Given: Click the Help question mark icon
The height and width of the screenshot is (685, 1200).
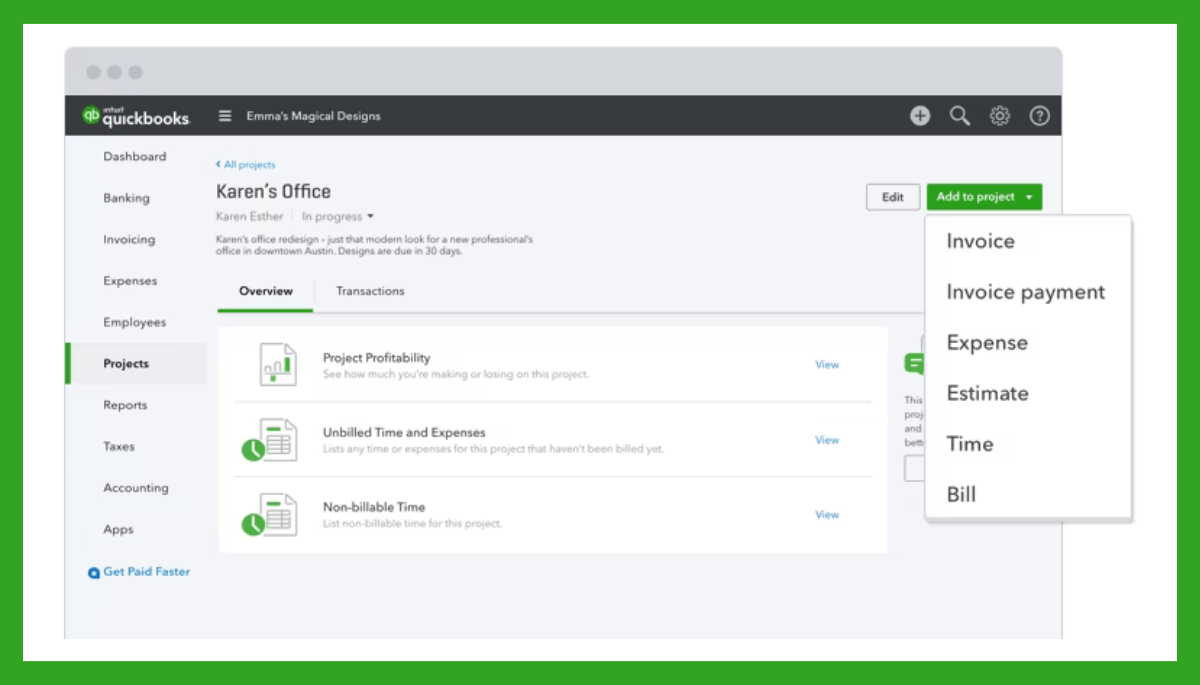Looking at the screenshot, I should coord(1039,115).
